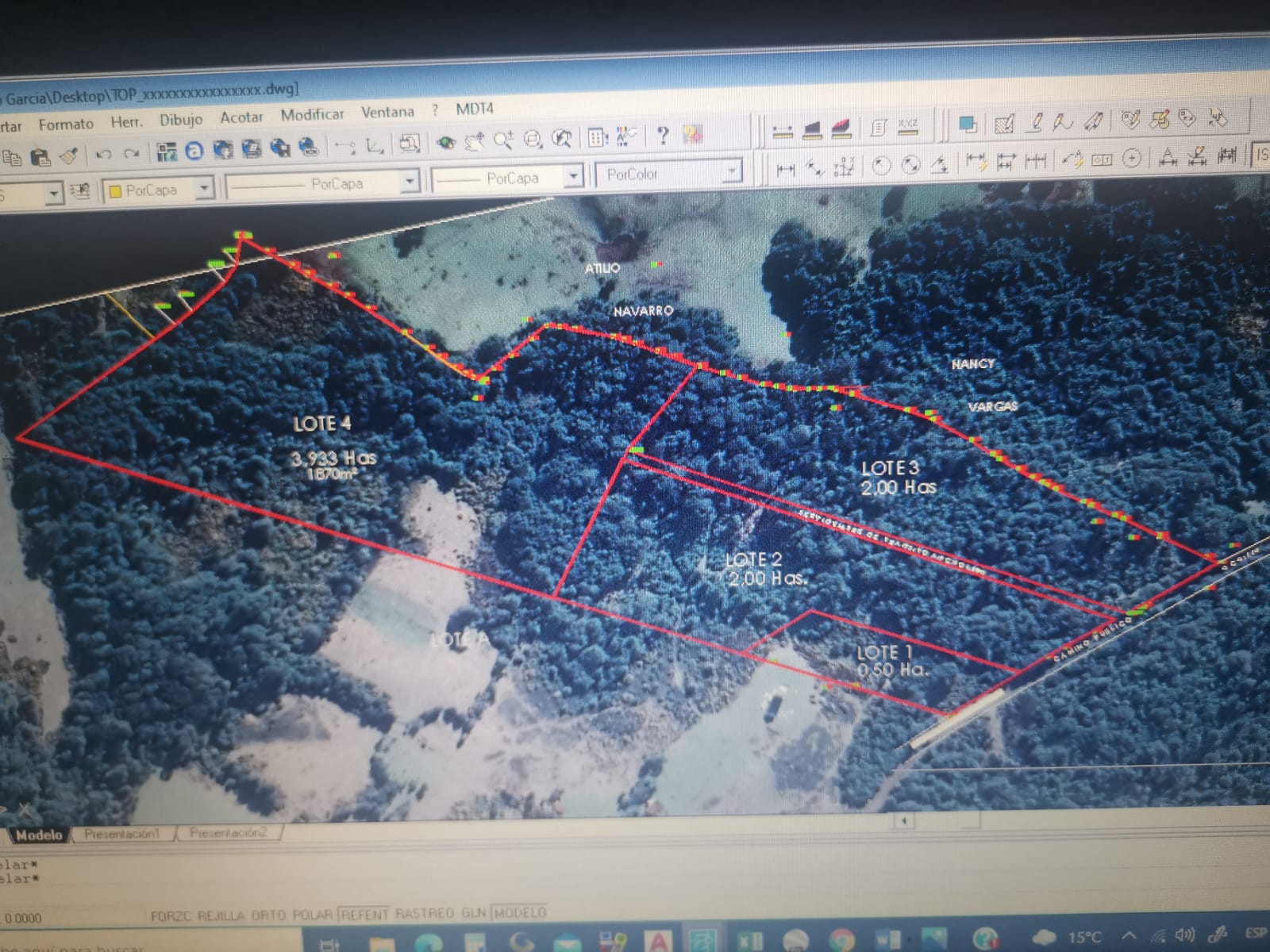This screenshot has width=1270, height=952.
Task: Click the Undo arrow icon
Action: tap(102, 154)
